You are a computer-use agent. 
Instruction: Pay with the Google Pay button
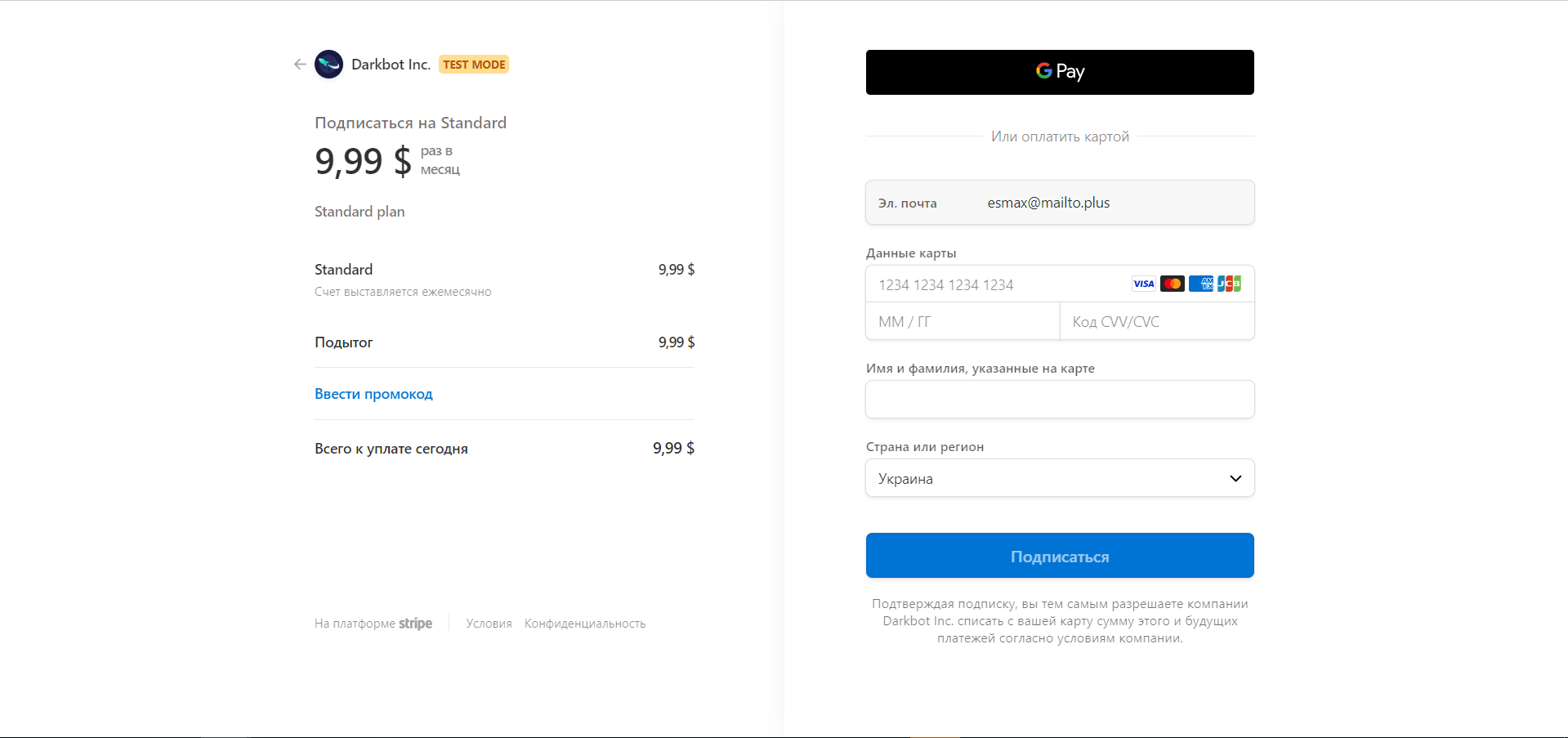click(1059, 72)
